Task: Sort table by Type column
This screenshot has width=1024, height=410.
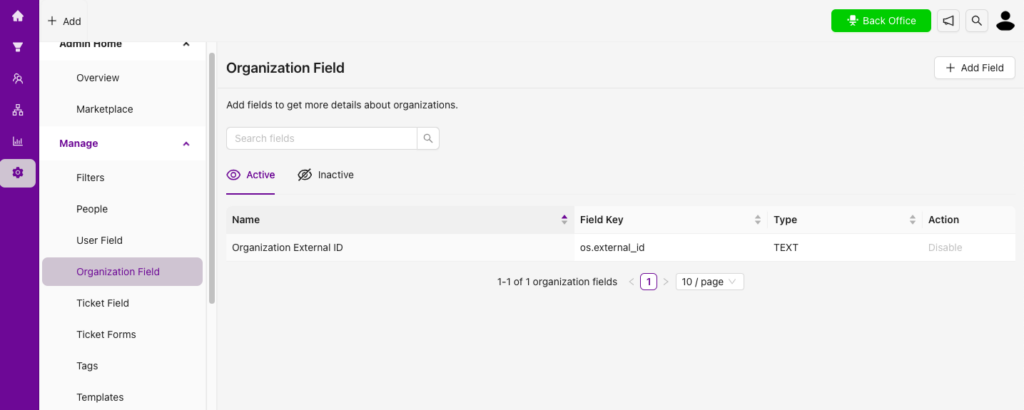Action: click(x=912, y=220)
